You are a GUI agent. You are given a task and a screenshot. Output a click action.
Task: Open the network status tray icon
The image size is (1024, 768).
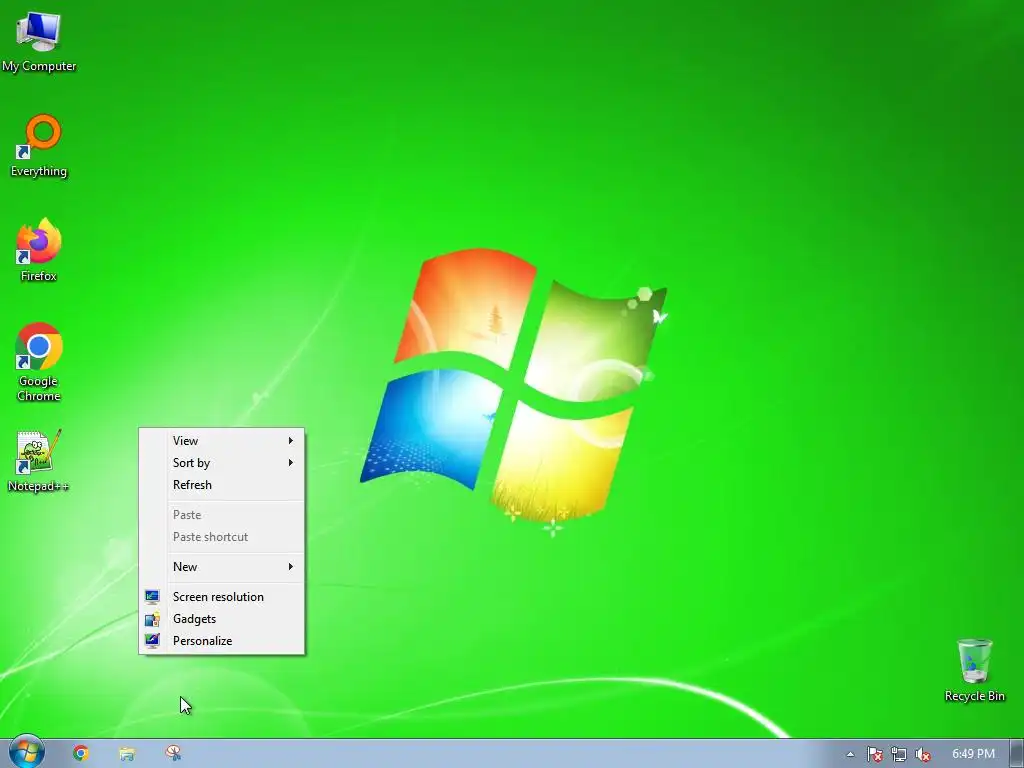[899, 754]
